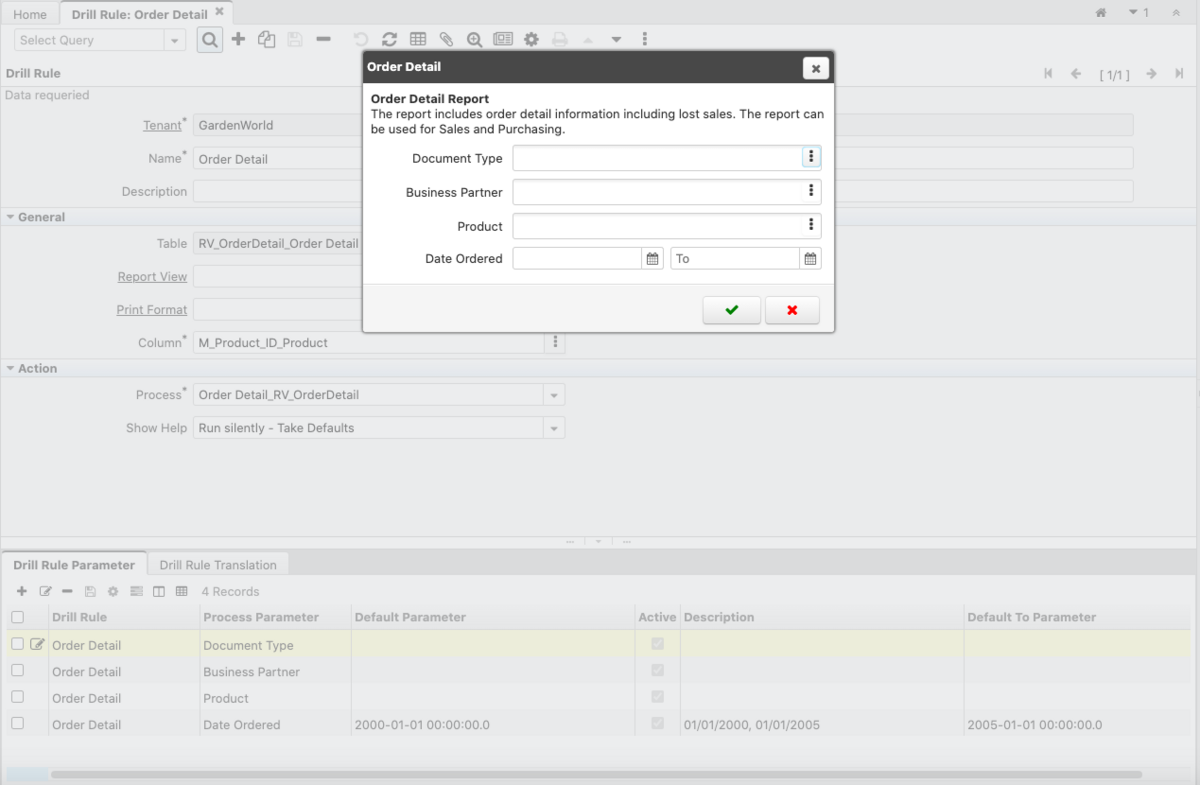This screenshot has height=785, width=1200.
Task: Collapse the General section
Action: tap(11, 217)
